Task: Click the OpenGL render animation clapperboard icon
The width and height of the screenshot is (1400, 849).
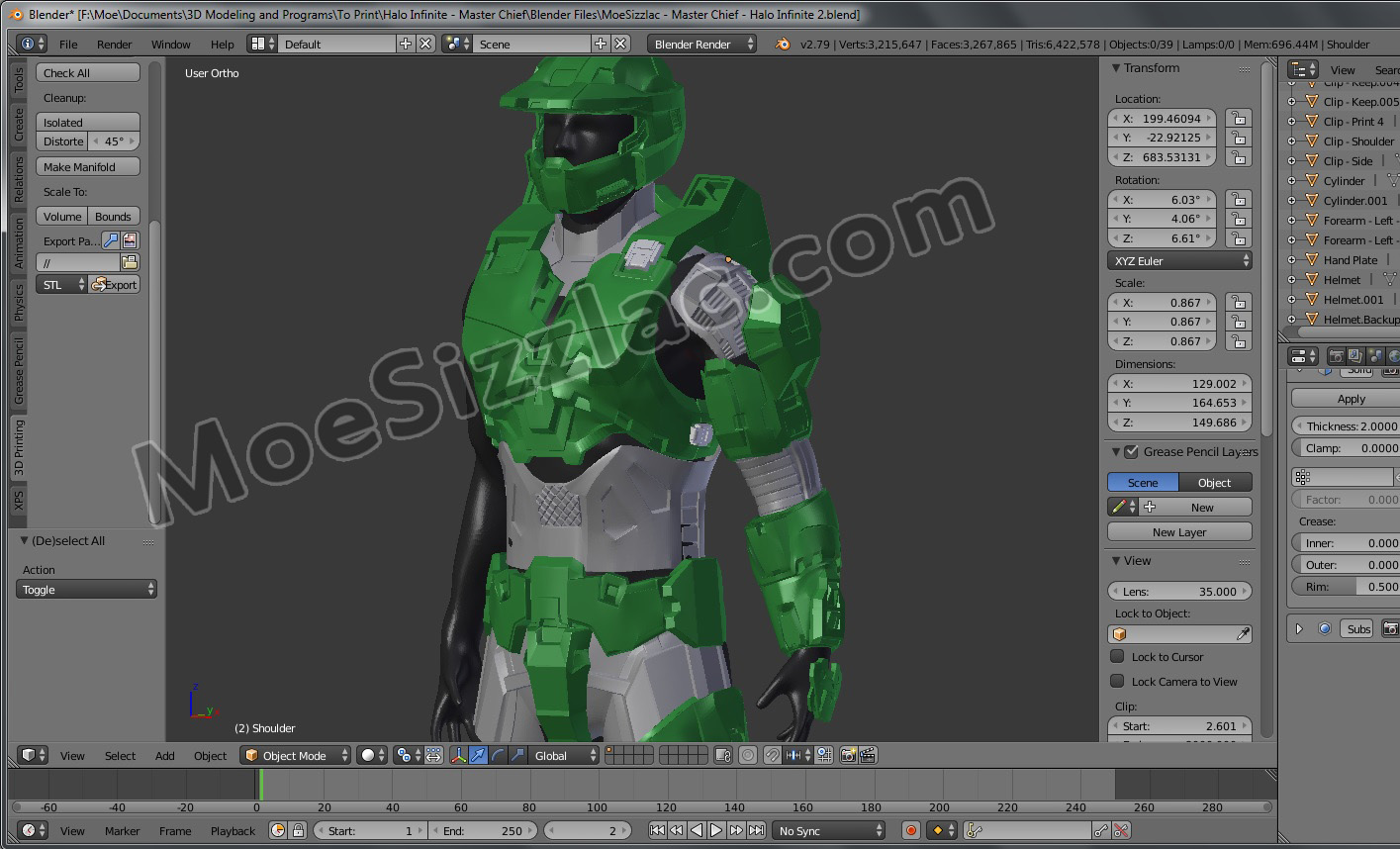Action: point(868,755)
